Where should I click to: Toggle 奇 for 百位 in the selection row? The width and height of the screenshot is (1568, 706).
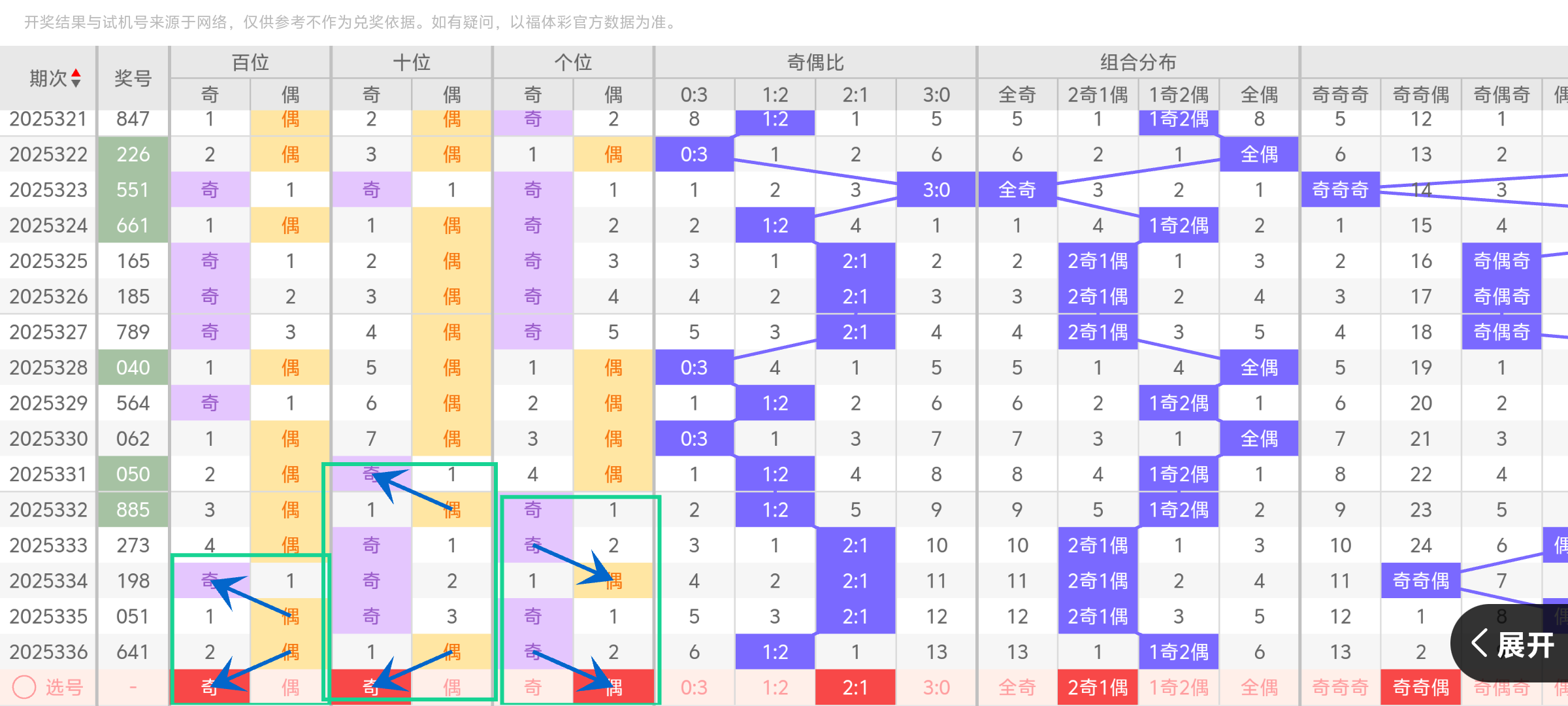point(210,687)
